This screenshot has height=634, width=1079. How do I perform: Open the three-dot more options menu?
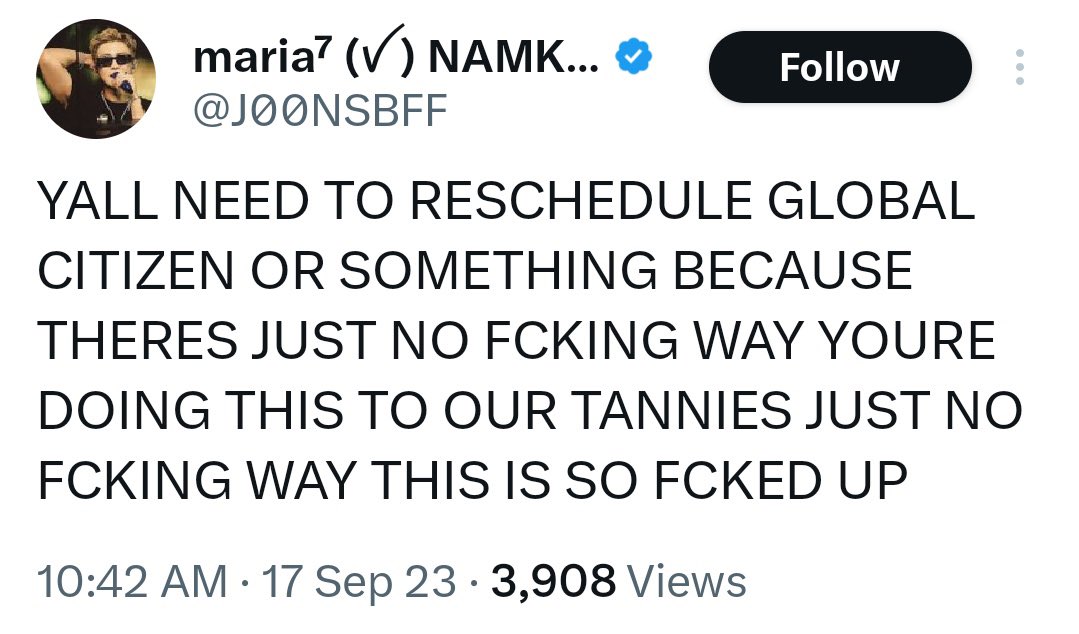[x=1019, y=67]
